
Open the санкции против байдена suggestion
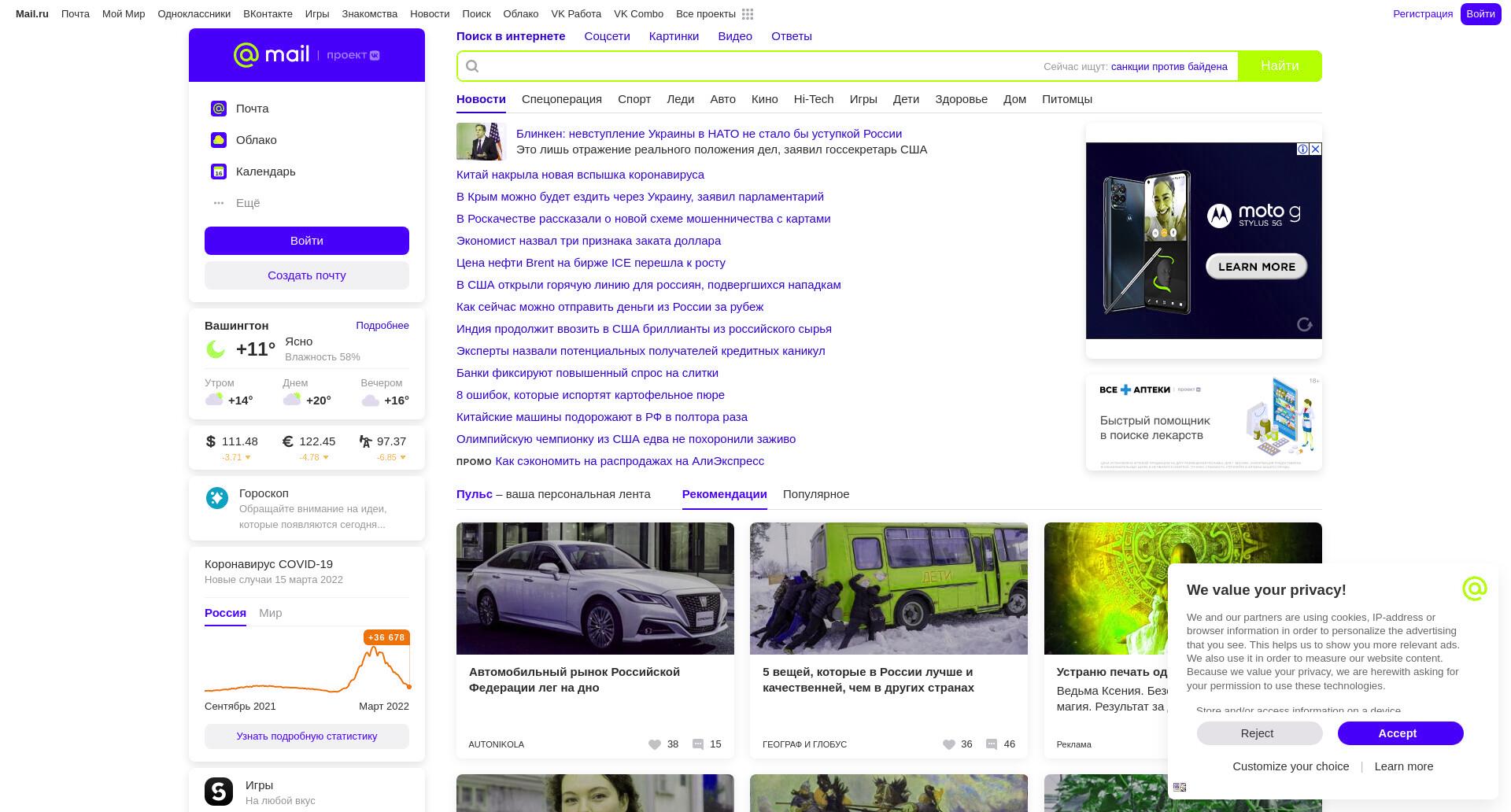1169,67
